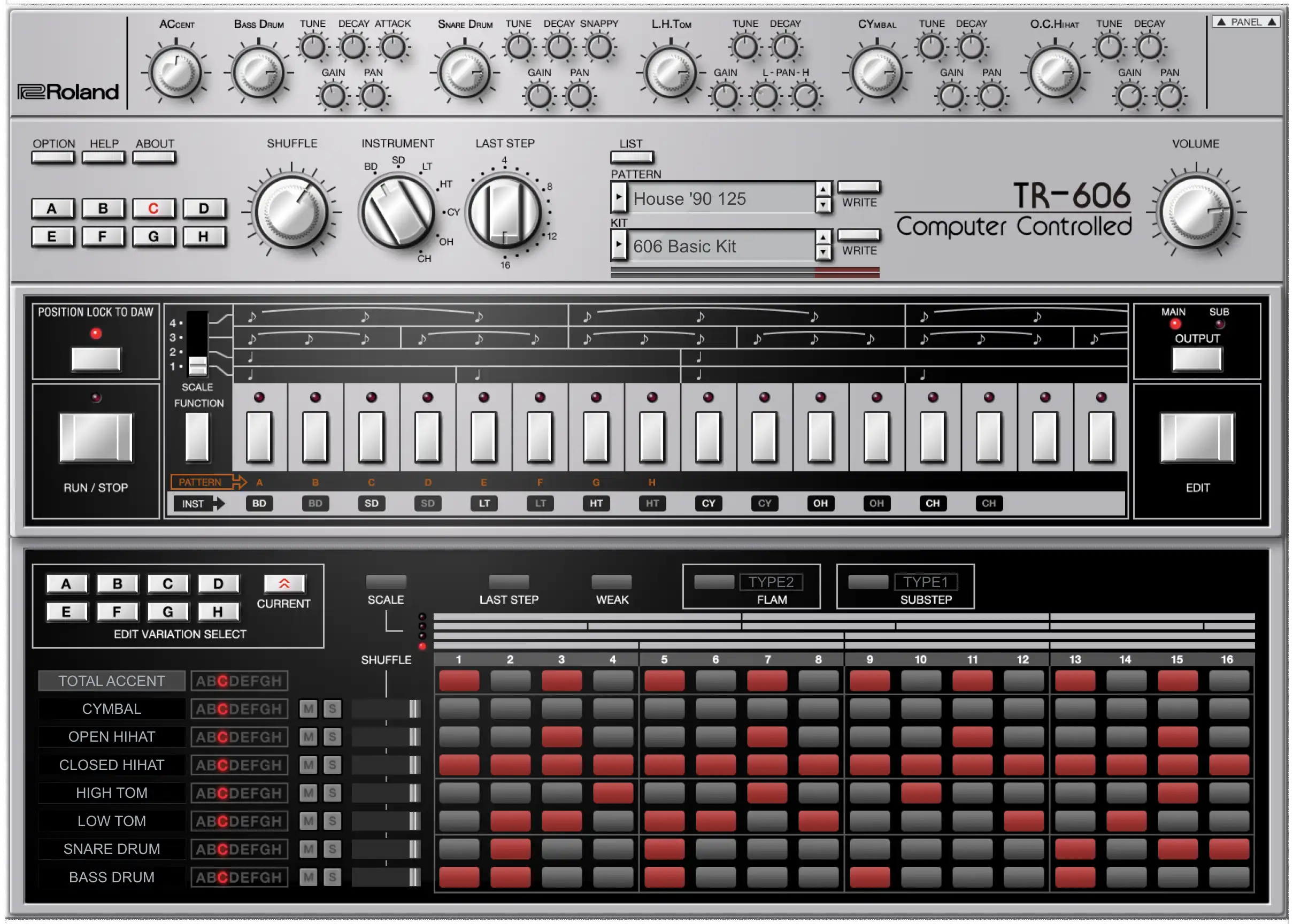This screenshot has height=924, width=1293.
Task: Click the WRITE button beside the pattern name
Action: 859,187
